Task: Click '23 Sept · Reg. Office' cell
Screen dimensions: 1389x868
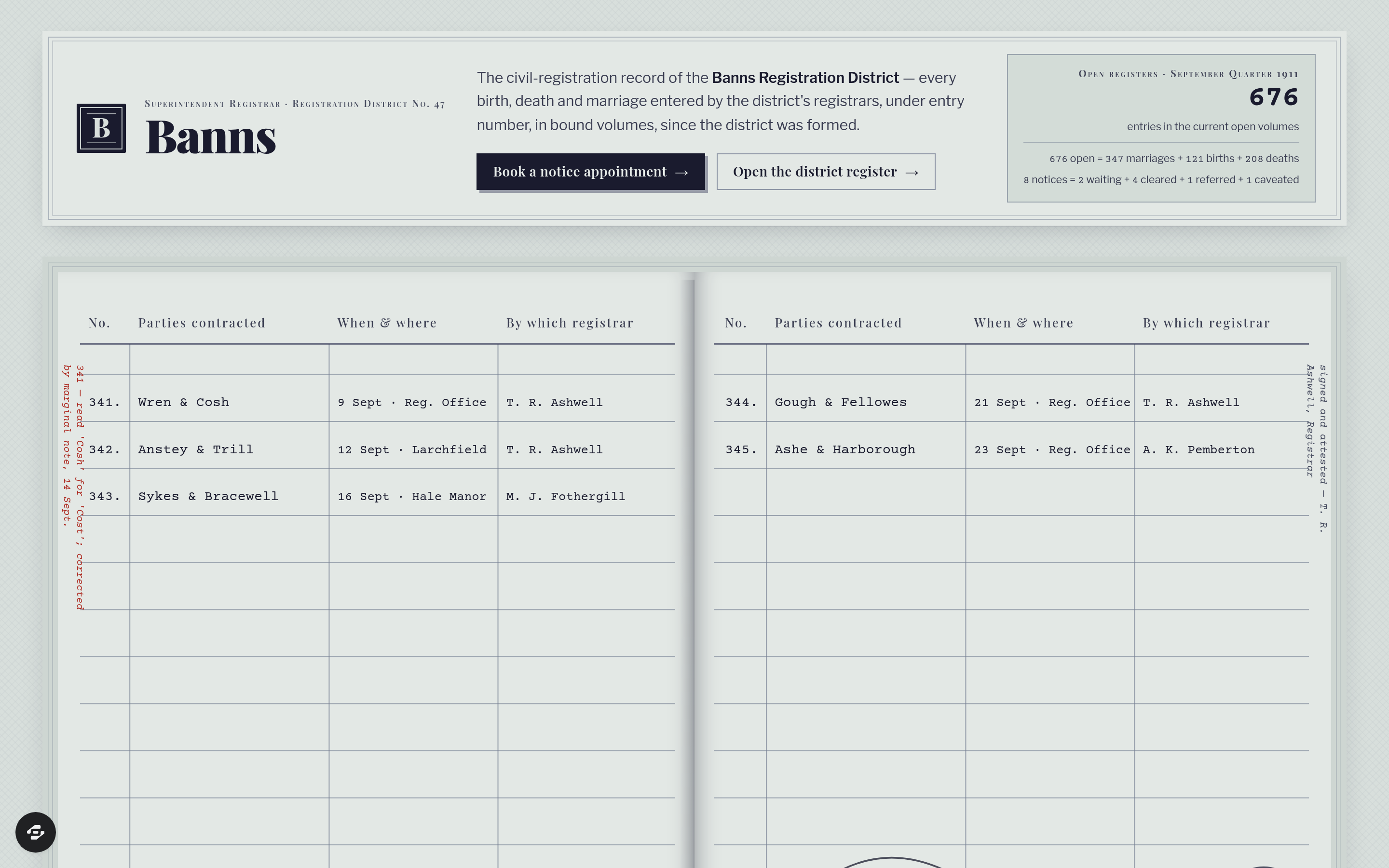Action: 1052,449
